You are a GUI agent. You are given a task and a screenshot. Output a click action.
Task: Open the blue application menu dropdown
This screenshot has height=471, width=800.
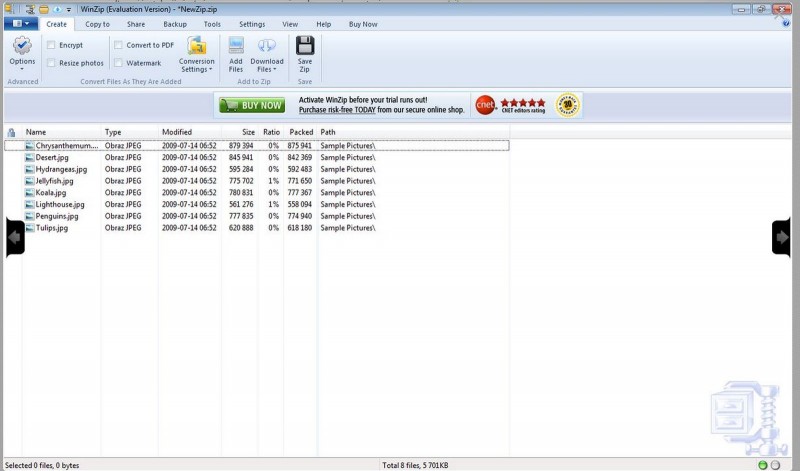[x=20, y=23]
